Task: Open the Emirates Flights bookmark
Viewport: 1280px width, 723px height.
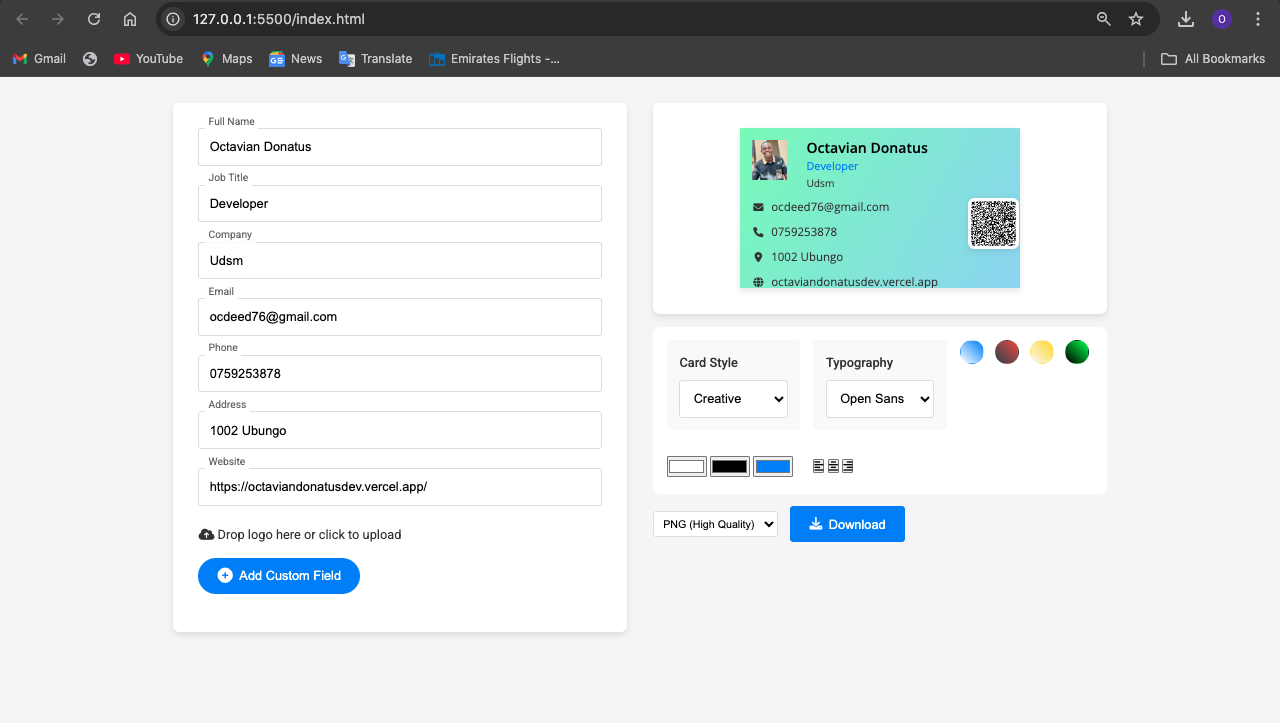Action: [494, 59]
